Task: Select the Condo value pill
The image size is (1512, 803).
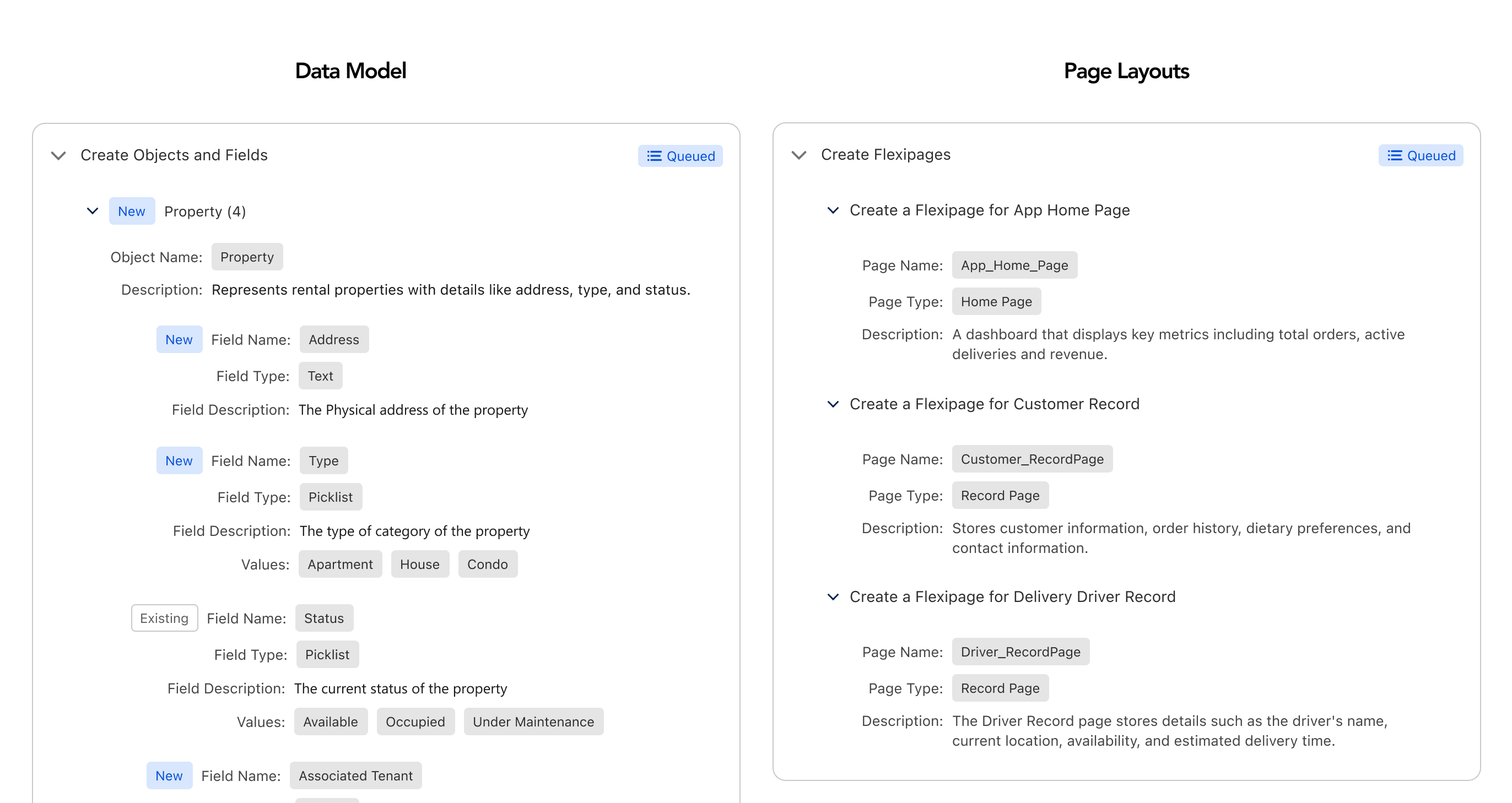Action: pyautogui.click(x=488, y=565)
